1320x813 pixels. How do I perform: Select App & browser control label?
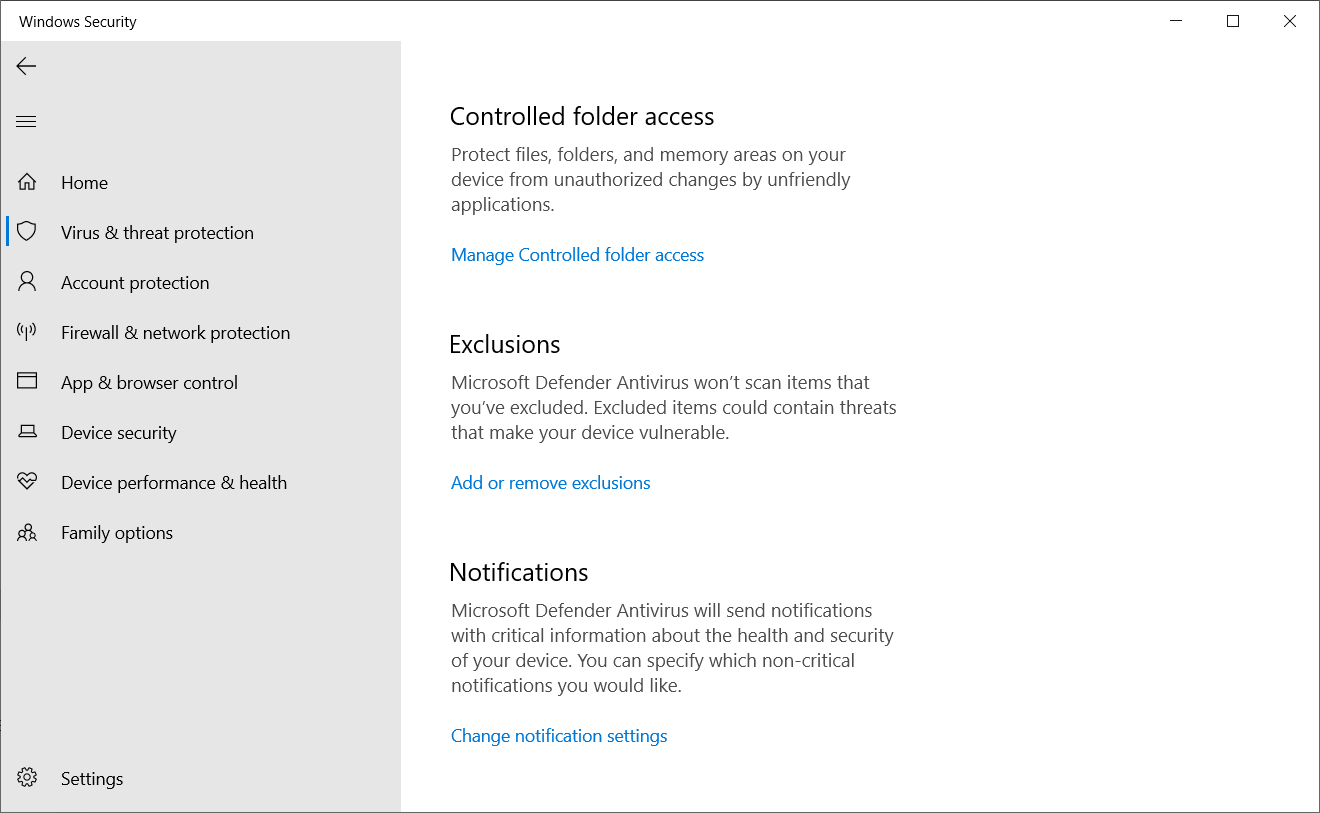pyautogui.click(x=149, y=383)
